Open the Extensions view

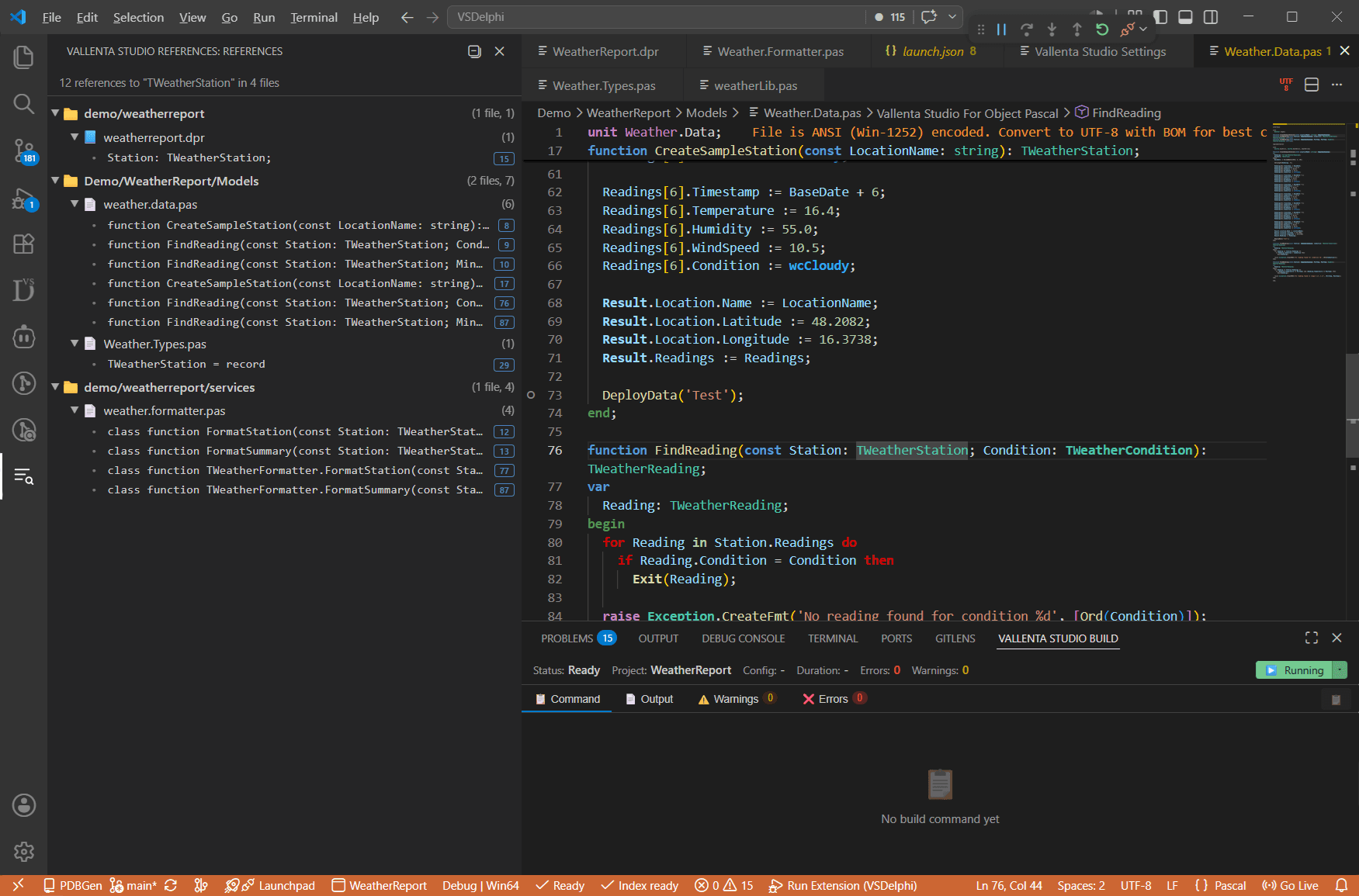24,244
